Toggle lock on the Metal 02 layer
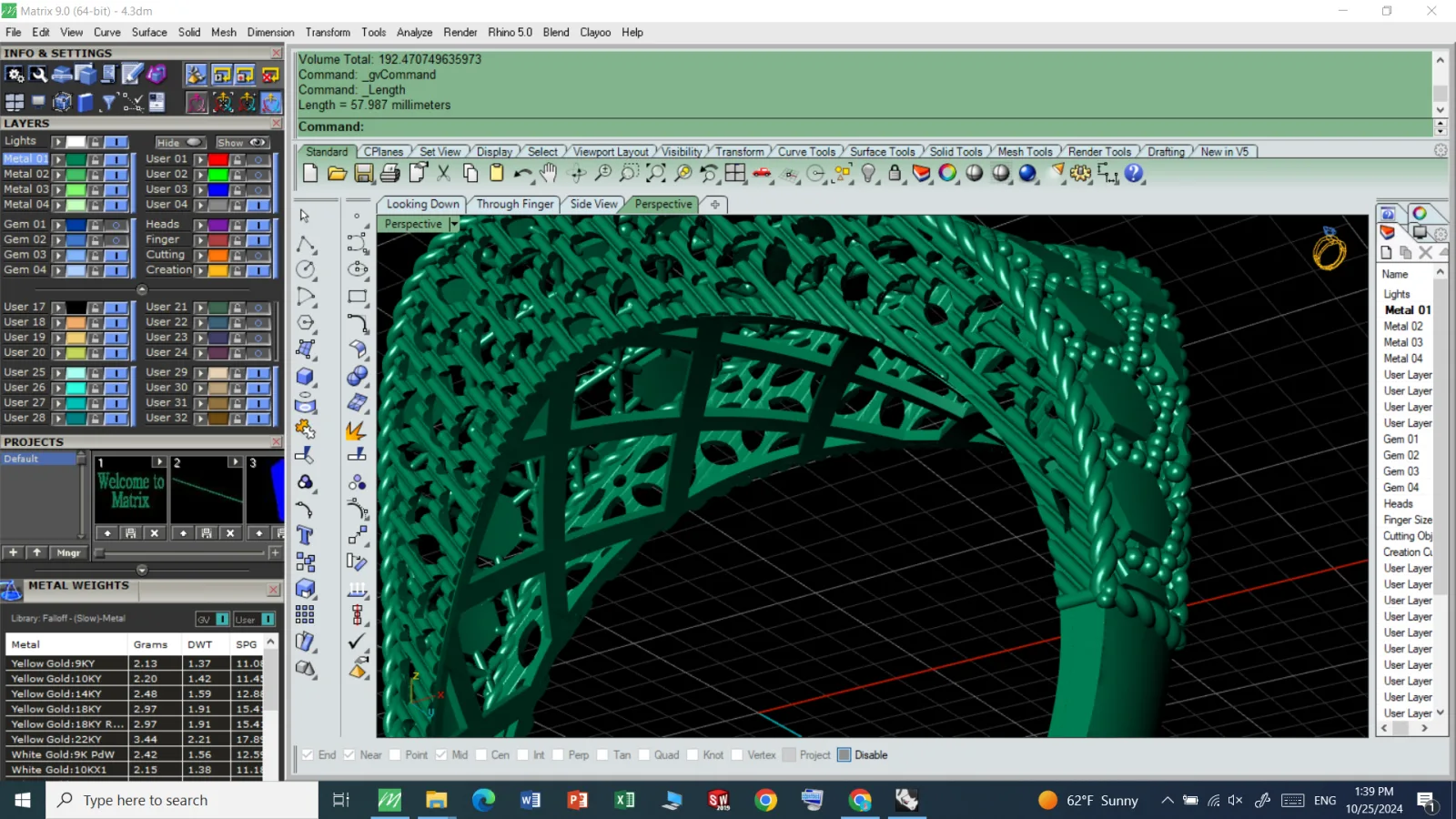 (96, 174)
